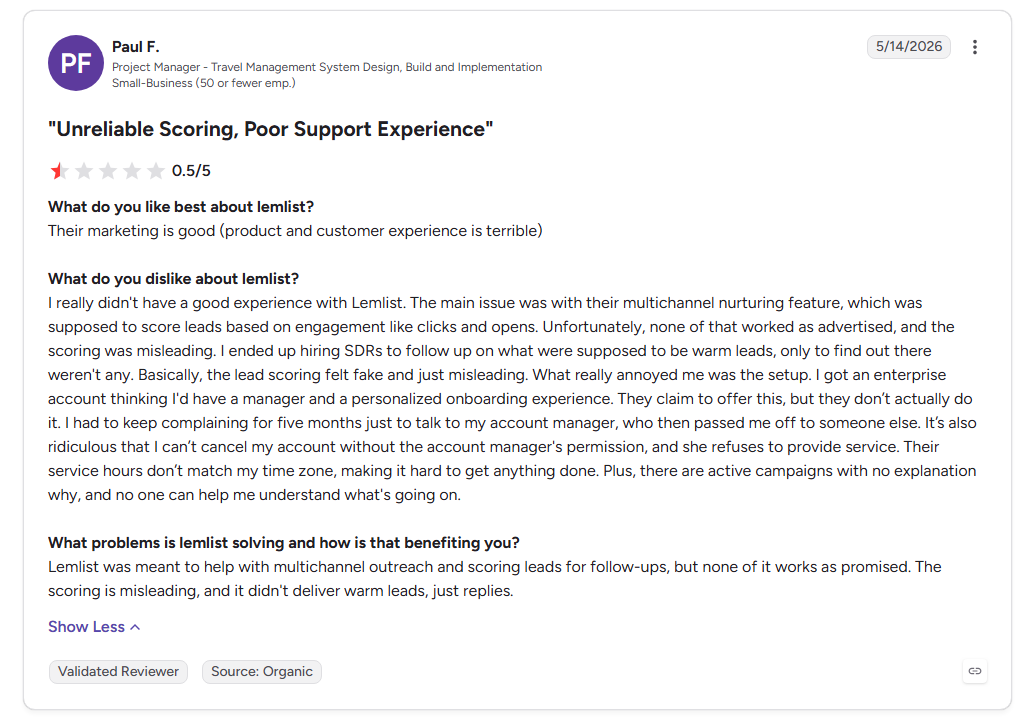Image resolution: width=1032 pixels, height=720 pixels.
Task: Click the purple PF avatar
Action: tap(76, 63)
